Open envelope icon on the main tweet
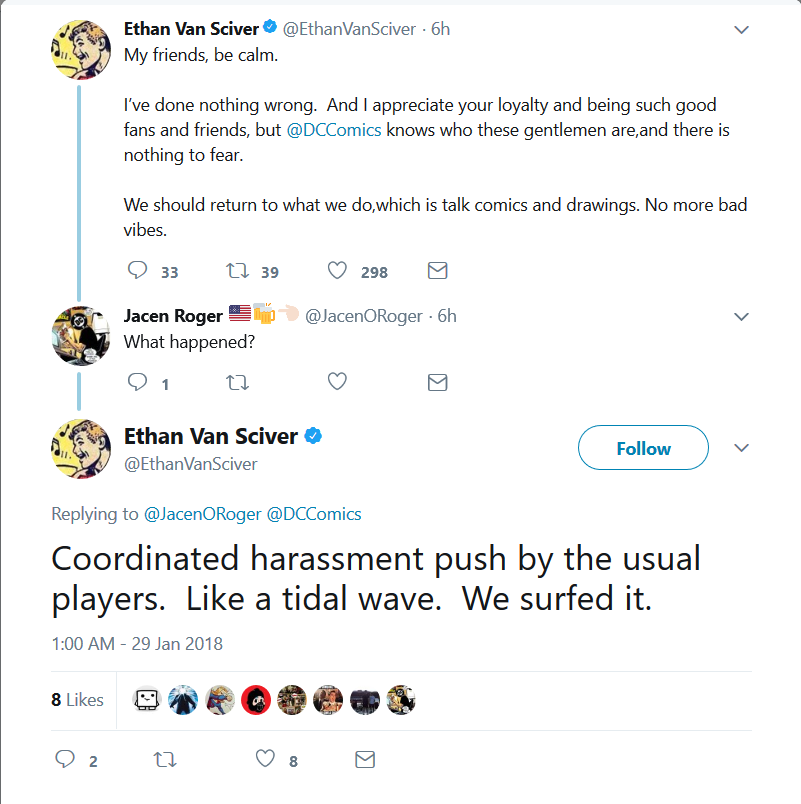 pyautogui.click(x=365, y=759)
